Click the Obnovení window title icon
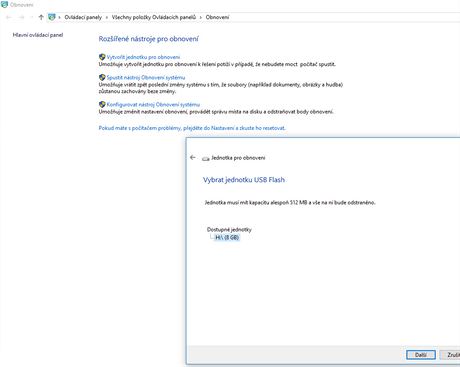Screen dimensions: 460x367 (x=4, y=4)
